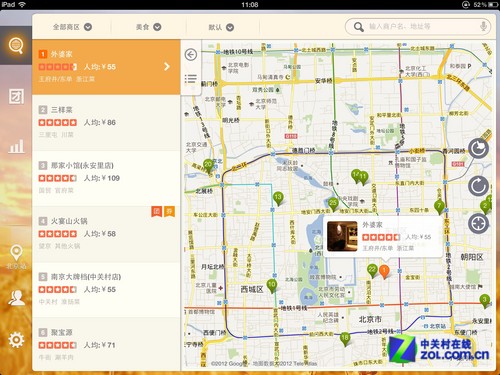Switch to list view icon on map
Image resolution: width=500 pixels, height=375 pixels.
click(191, 79)
